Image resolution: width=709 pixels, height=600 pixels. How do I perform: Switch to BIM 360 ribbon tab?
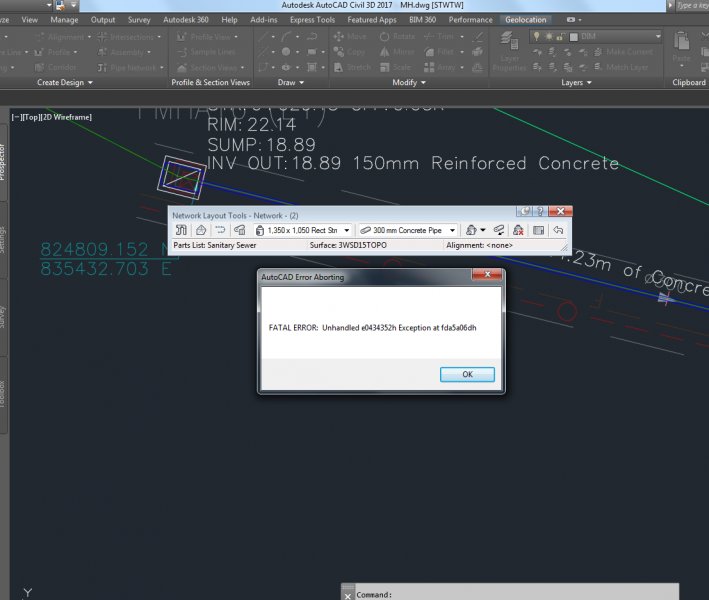click(422, 20)
